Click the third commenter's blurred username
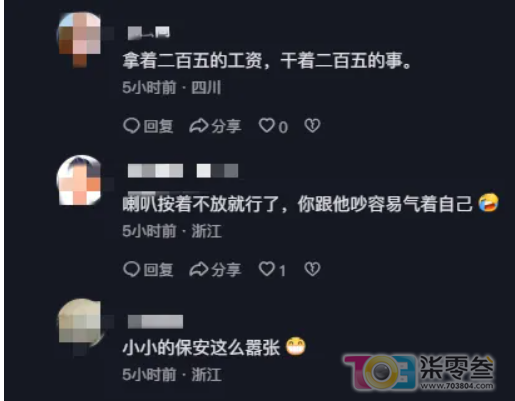Viewport: 515px width, 401px height. [155, 322]
